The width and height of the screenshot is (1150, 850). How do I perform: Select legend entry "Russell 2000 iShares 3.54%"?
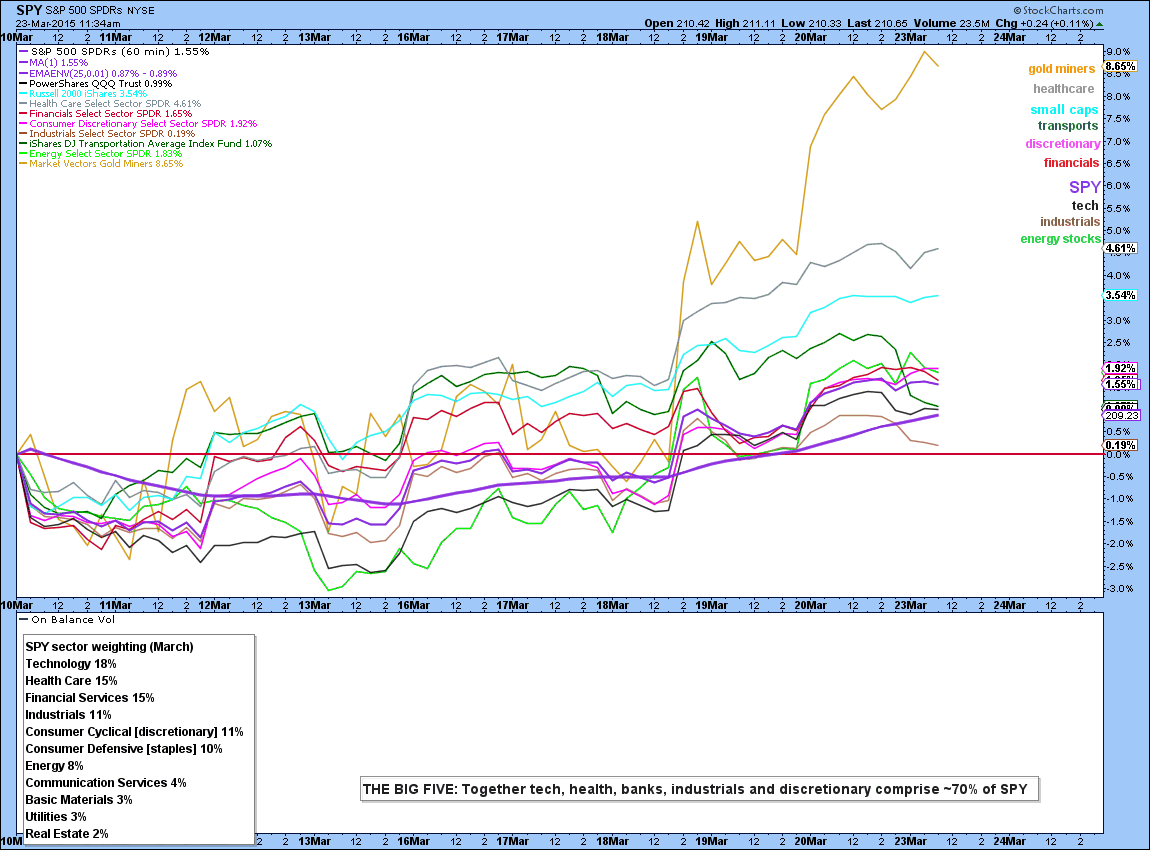pyautogui.click(x=83, y=94)
